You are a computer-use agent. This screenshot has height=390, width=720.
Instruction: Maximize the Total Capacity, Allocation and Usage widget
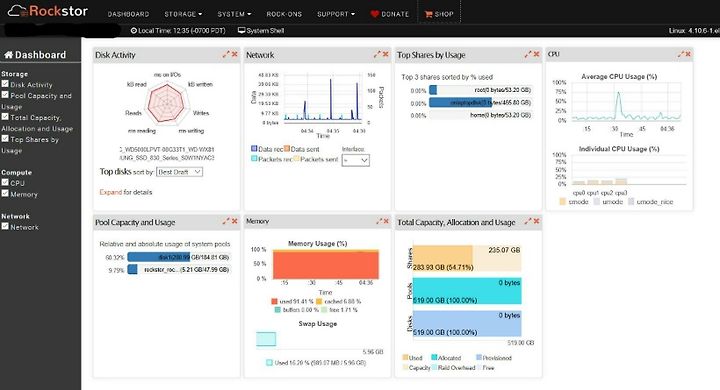[528, 221]
